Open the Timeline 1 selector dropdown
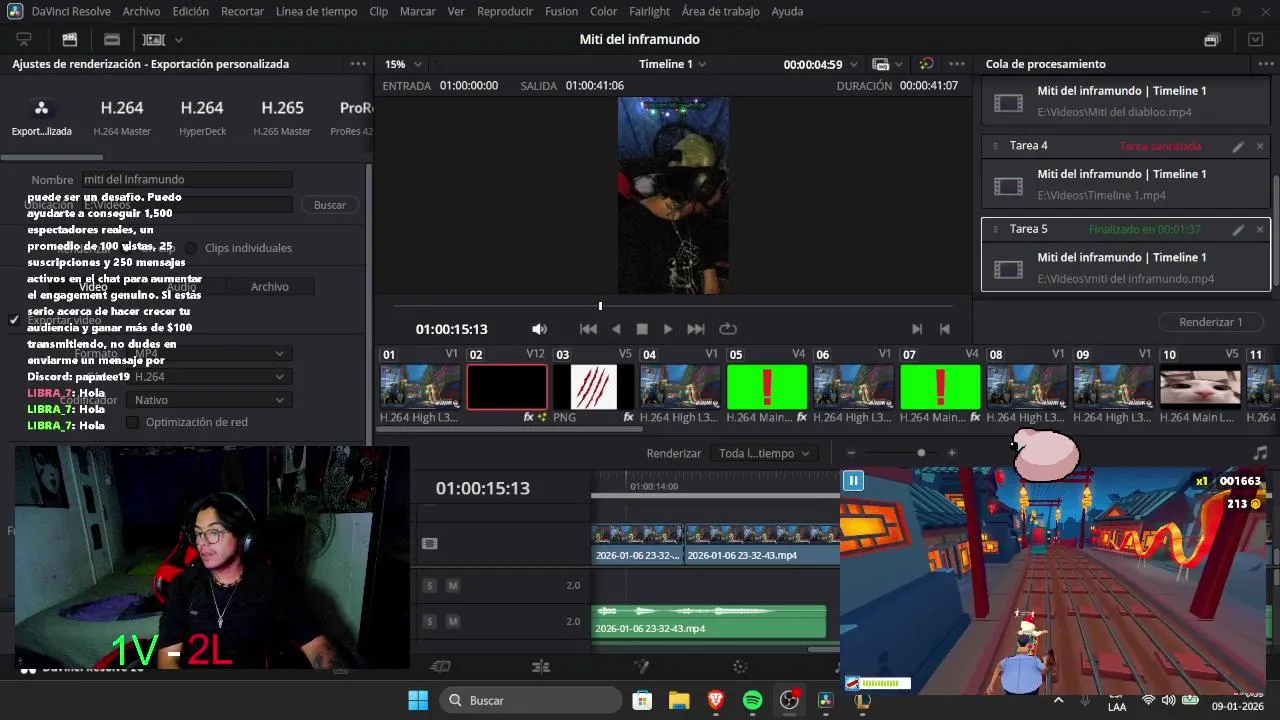The width and height of the screenshot is (1280, 720). click(672, 64)
